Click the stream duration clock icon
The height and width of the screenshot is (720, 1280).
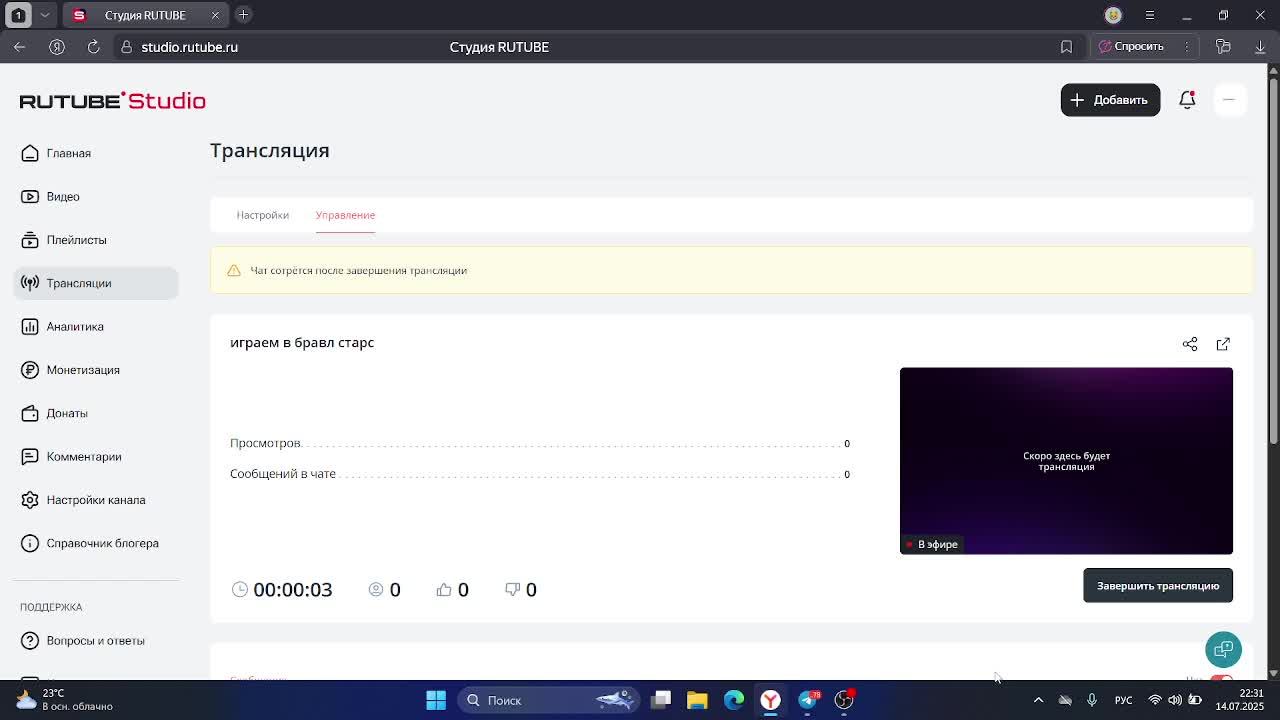click(240, 590)
